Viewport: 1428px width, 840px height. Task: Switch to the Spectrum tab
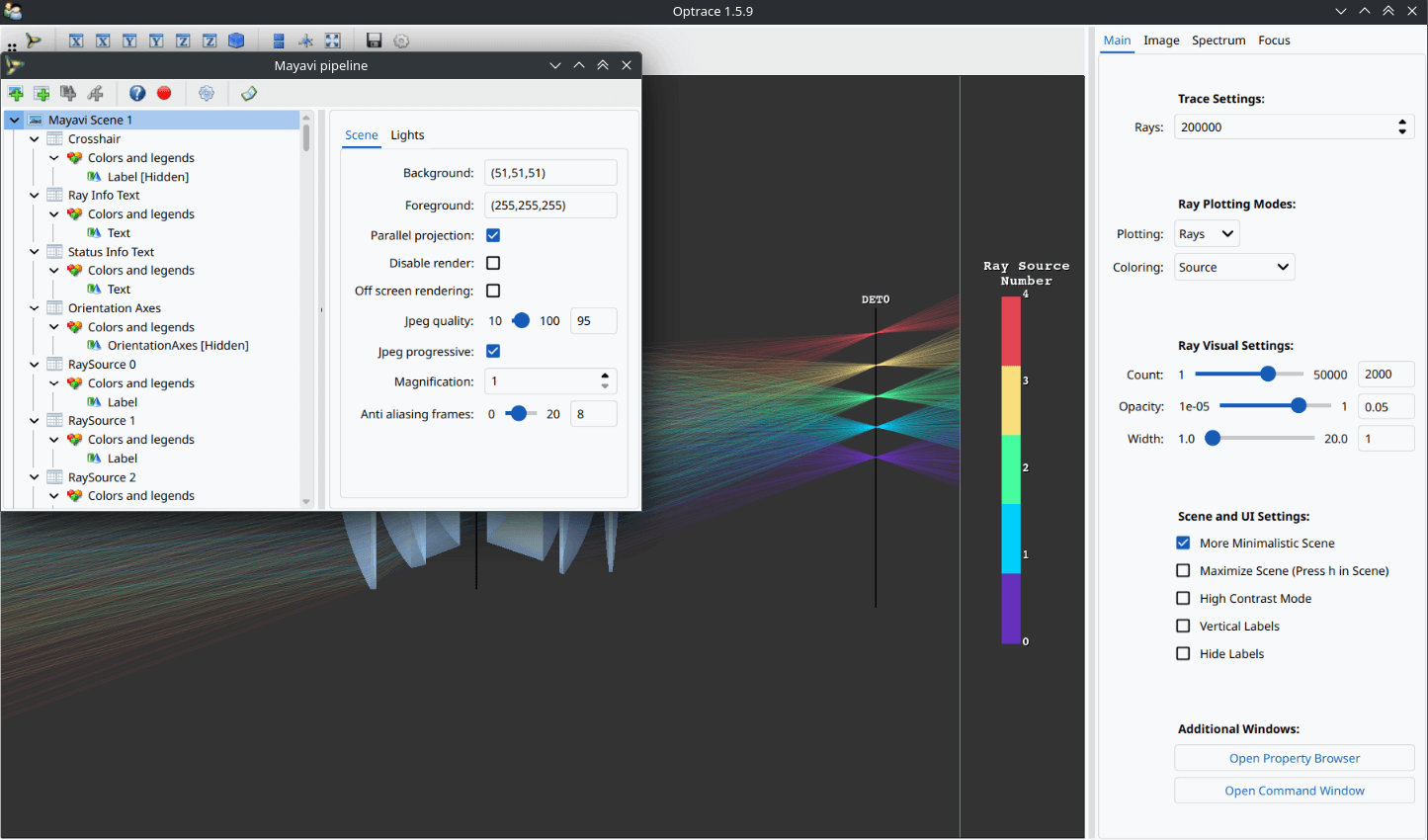point(1218,41)
